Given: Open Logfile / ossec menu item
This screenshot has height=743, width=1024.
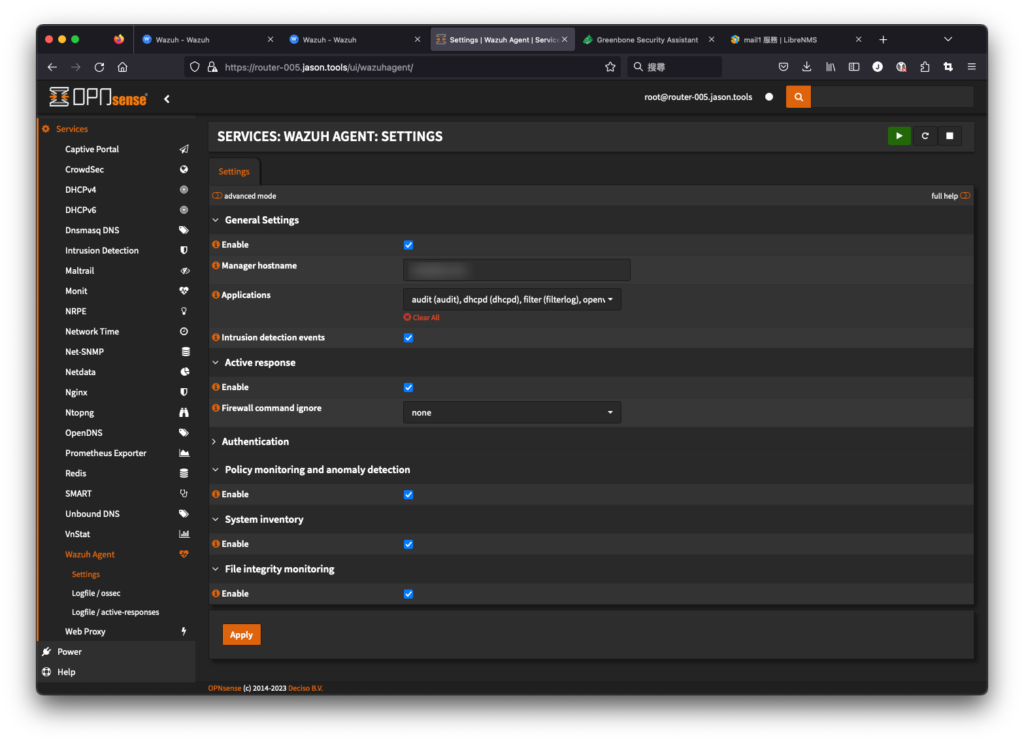Looking at the screenshot, I should (x=96, y=593).
